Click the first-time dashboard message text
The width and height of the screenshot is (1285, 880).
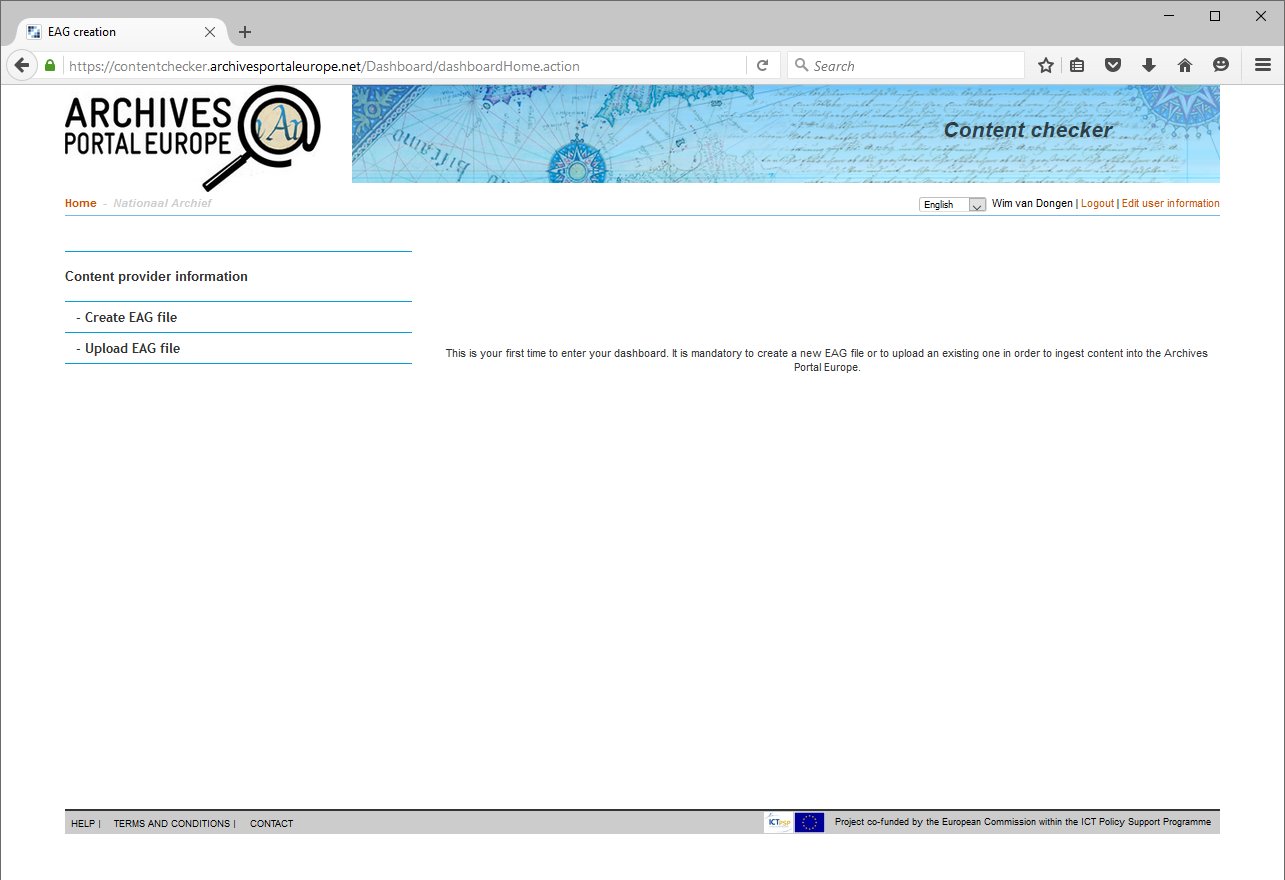(x=826, y=360)
